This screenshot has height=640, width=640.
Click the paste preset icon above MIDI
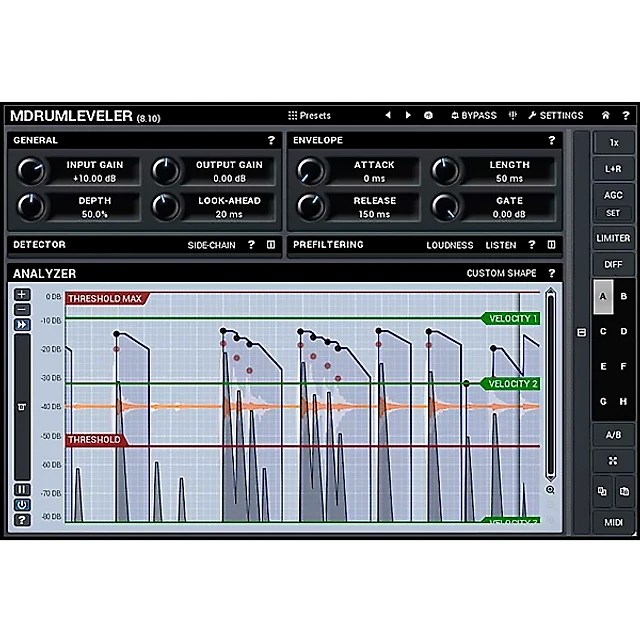click(624, 492)
